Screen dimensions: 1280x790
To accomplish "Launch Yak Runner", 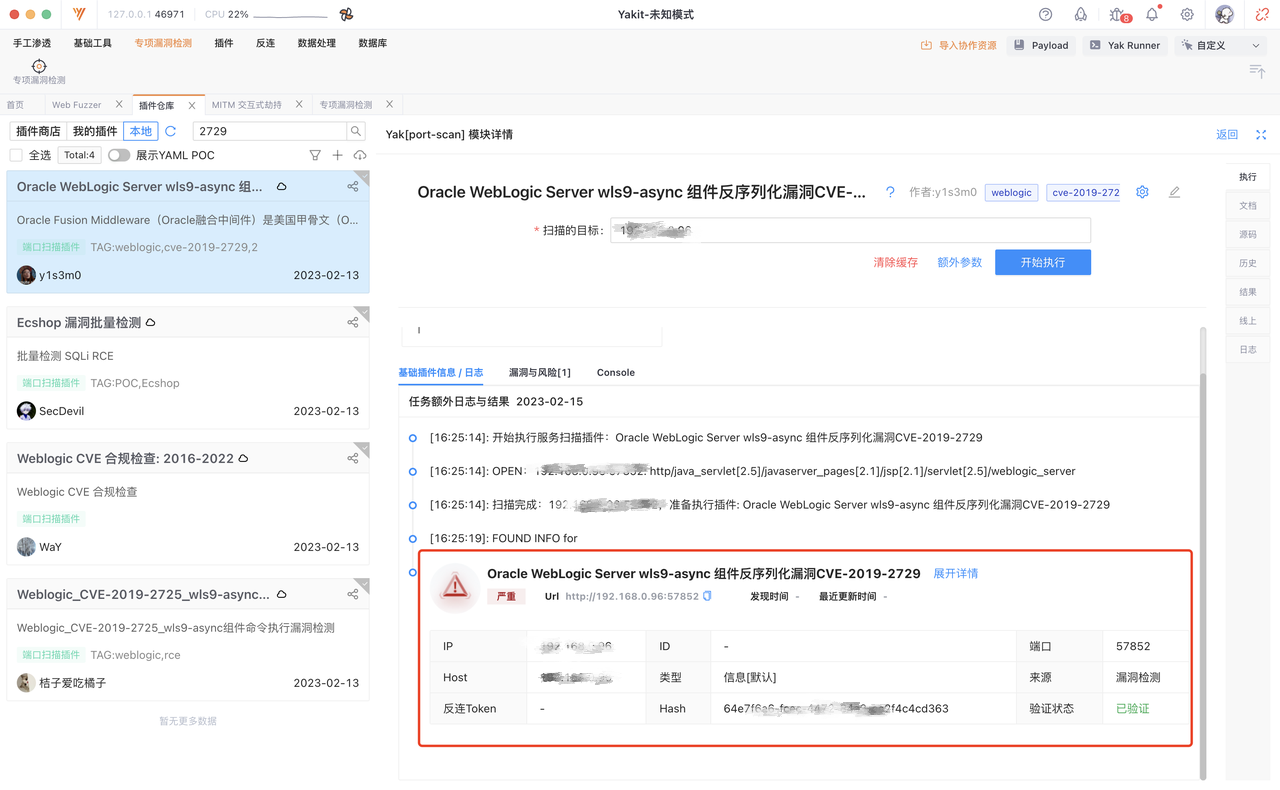I will [1125, 45].
